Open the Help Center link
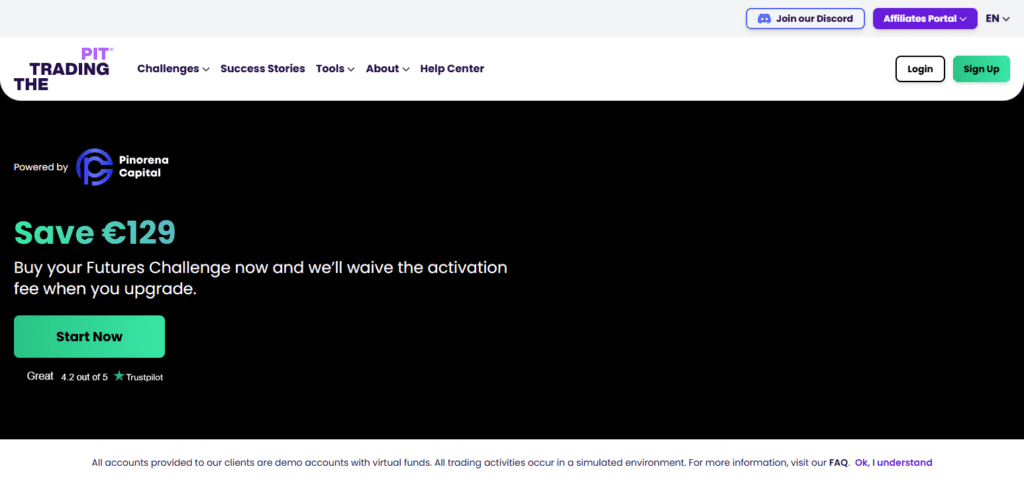The height and width of the screenshot is (485, 1024). pyautogui.click(x=452, y=69)
